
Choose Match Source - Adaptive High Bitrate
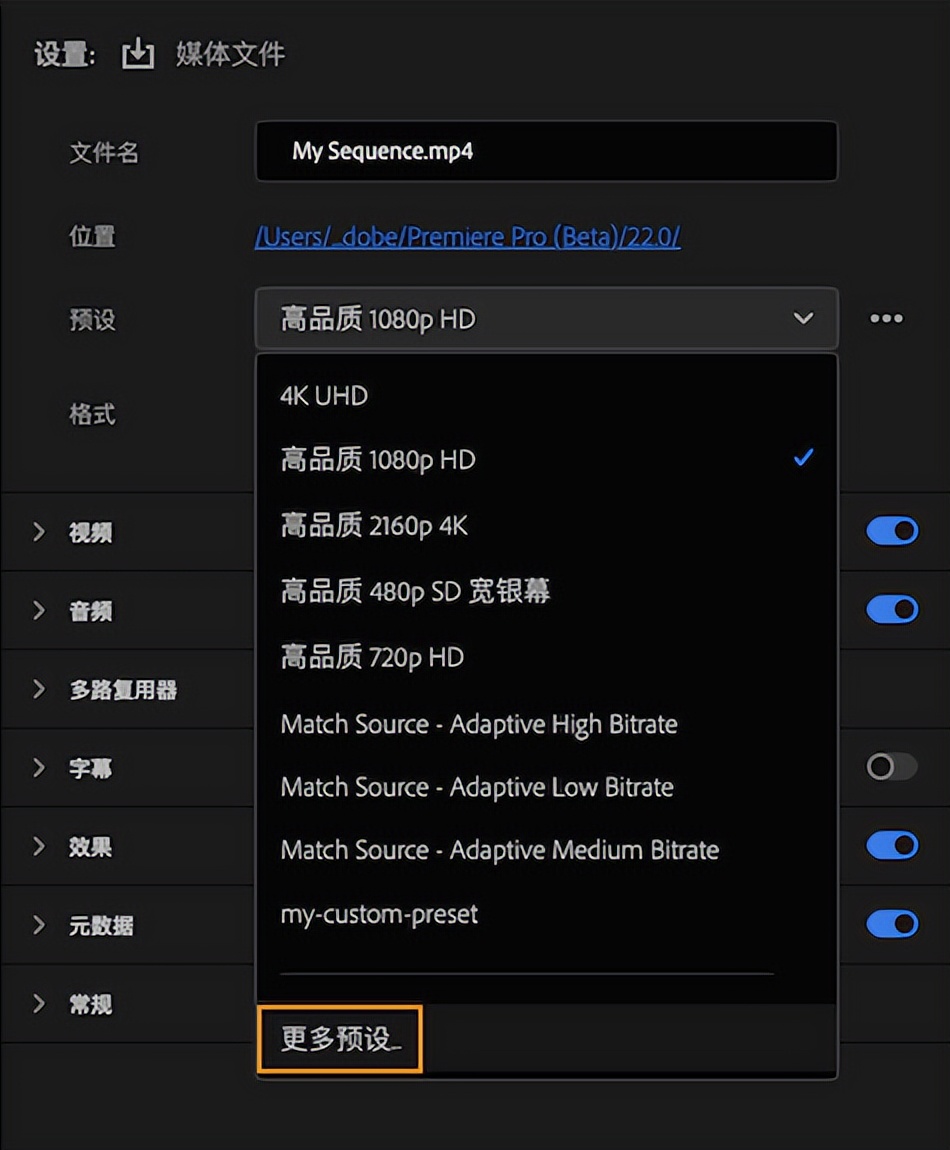(478, 724)
